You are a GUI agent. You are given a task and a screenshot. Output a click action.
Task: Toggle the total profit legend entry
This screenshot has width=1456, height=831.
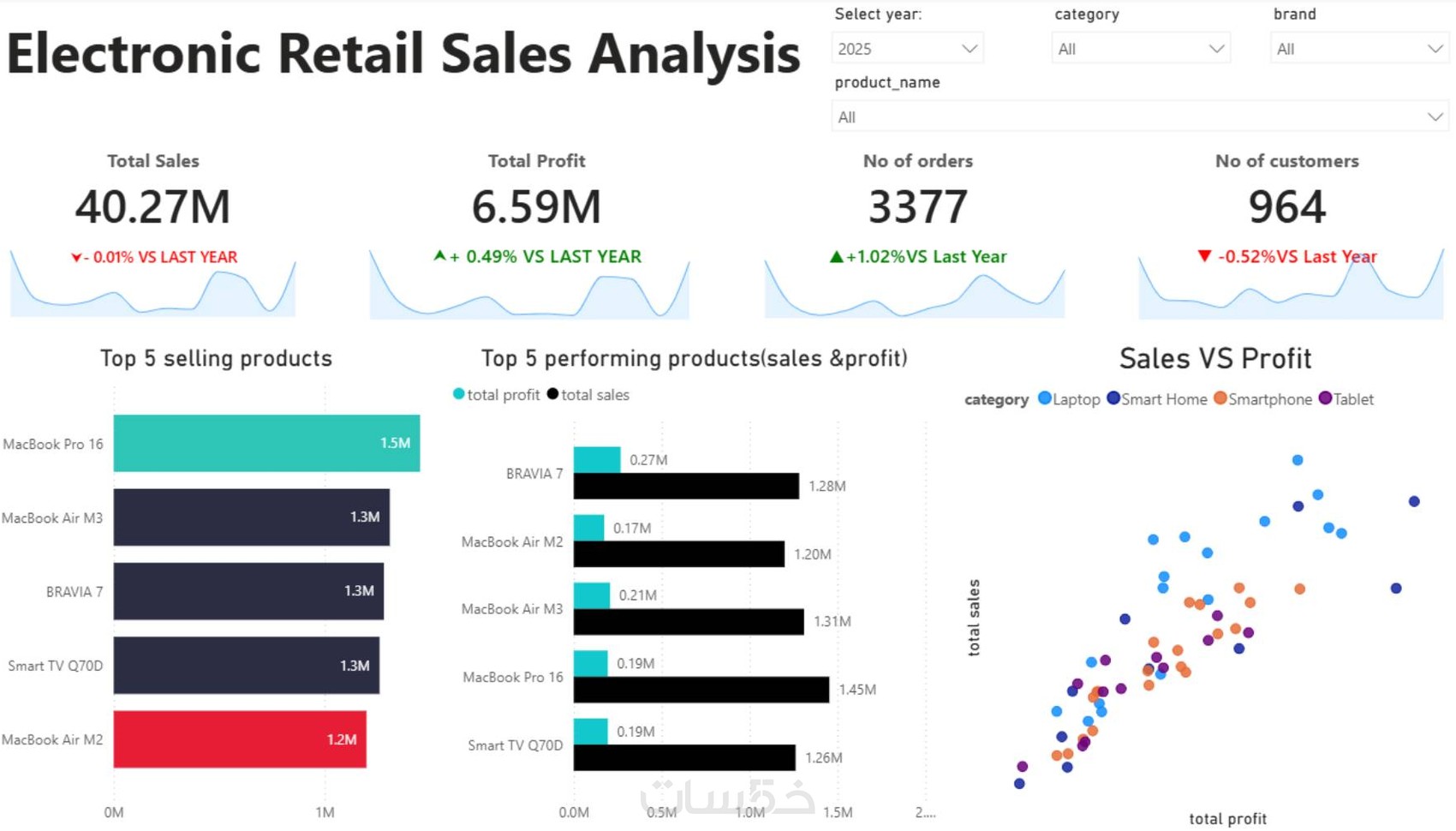point(497,394)
